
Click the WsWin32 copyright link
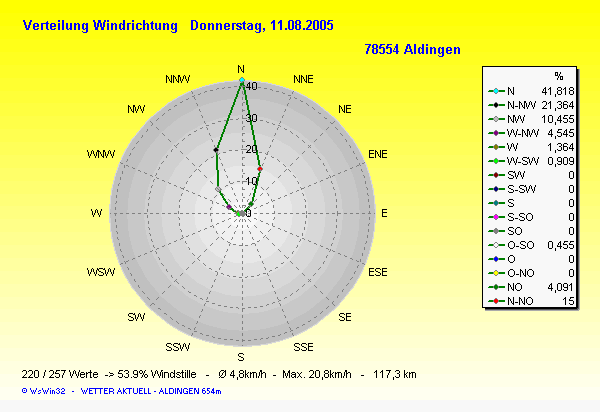pyautogui.click(x=44, y=390)
